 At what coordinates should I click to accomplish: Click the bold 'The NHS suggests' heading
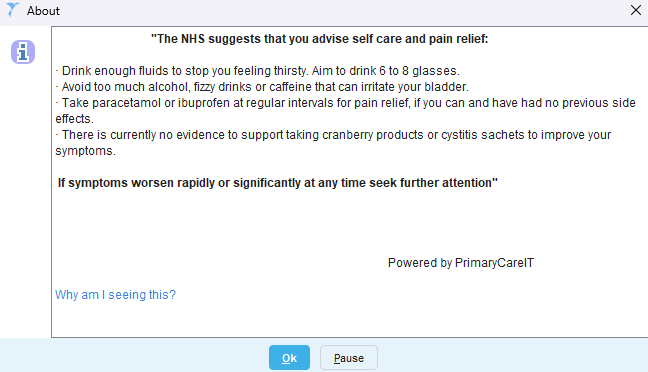coord(319,39)
